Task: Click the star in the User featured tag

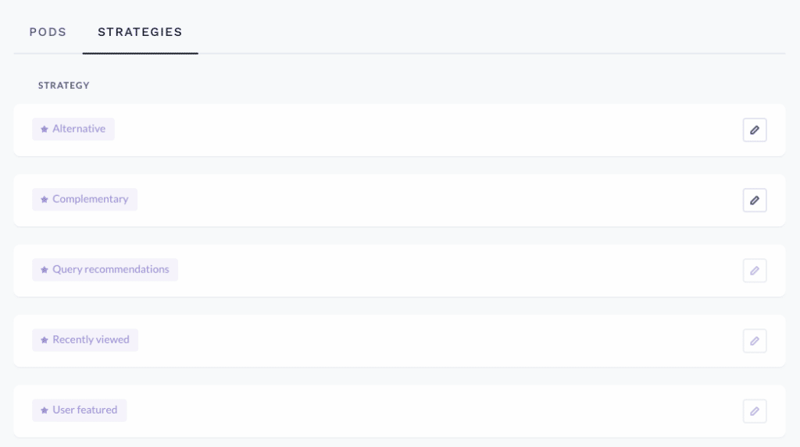Action: tap(44, 410)
